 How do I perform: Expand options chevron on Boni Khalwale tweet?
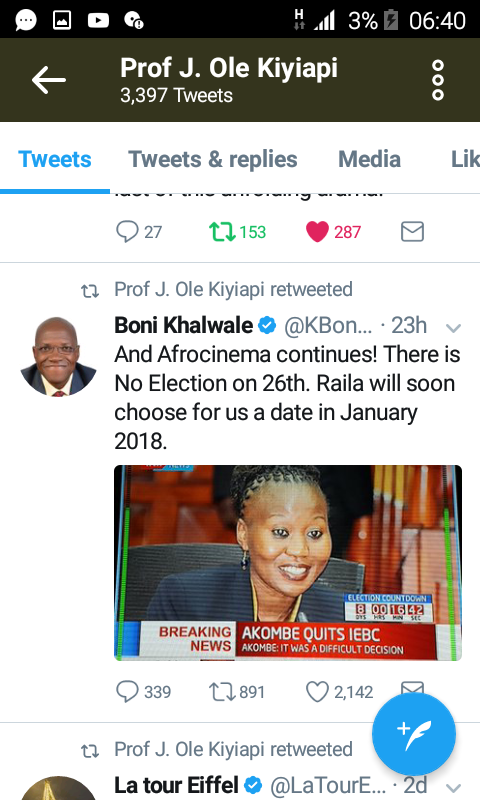[453, 328]
